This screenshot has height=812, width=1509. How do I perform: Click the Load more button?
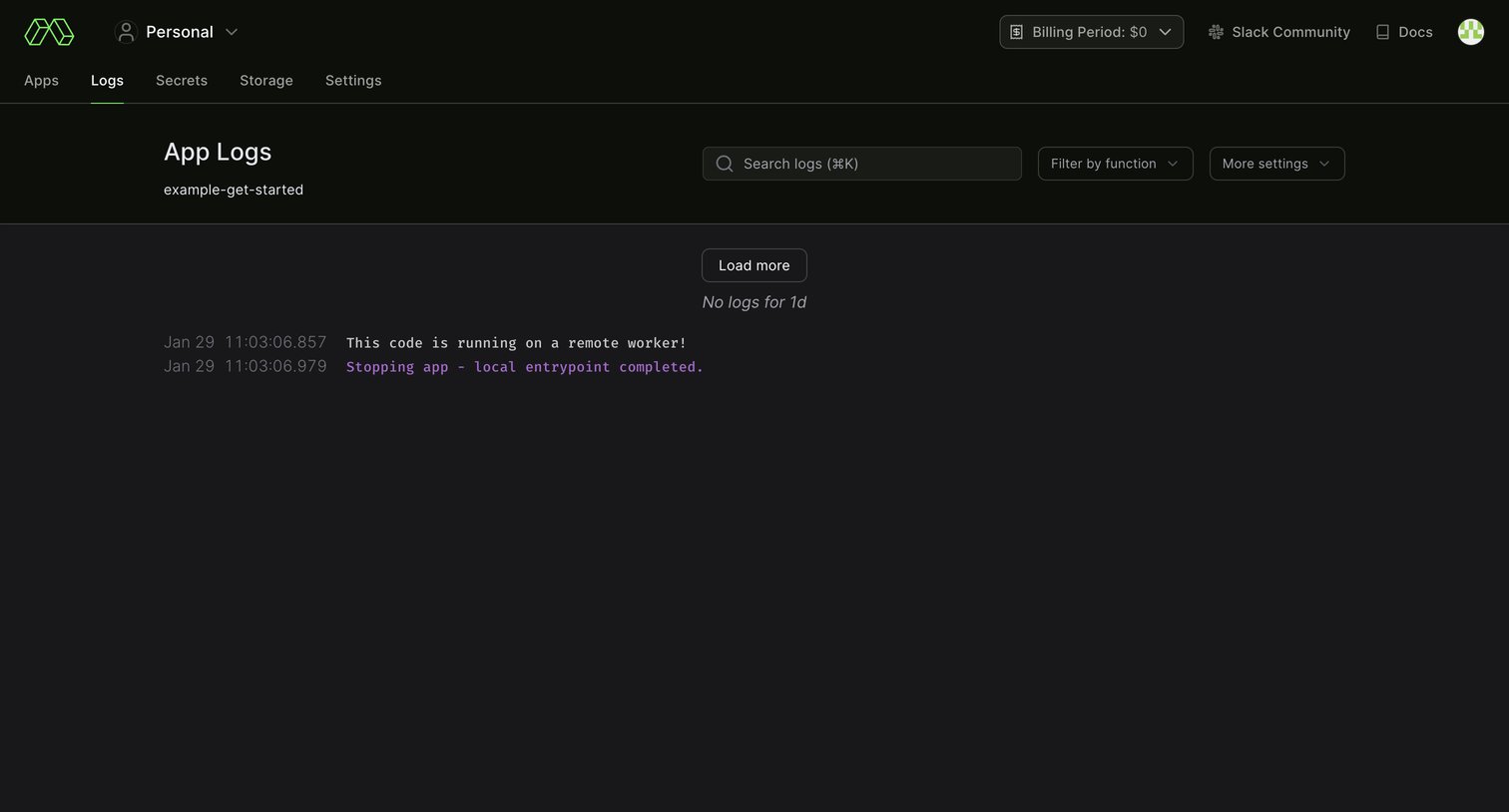(x=754, y=265)
